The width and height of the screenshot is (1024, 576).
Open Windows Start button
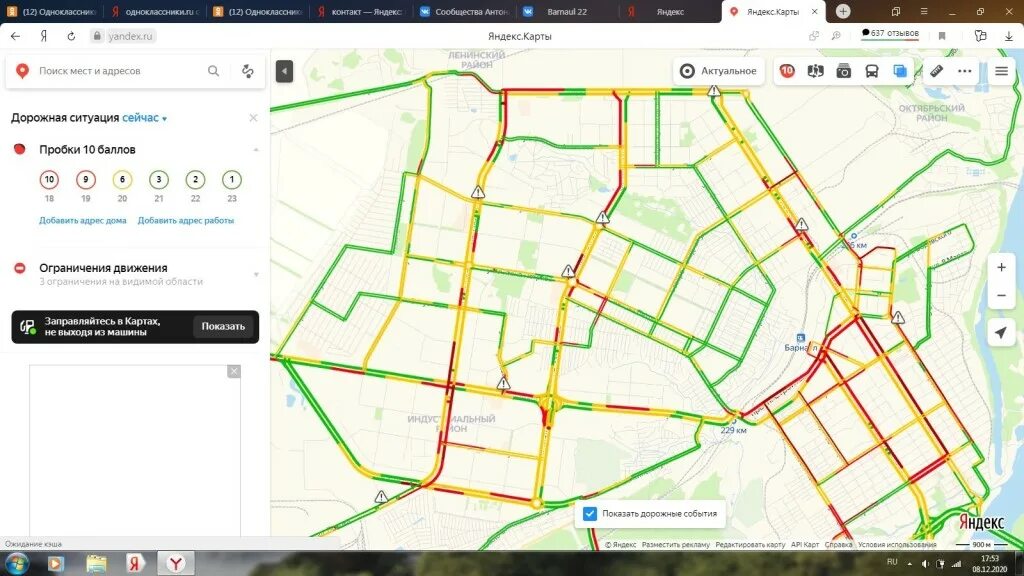click(17, 563)
